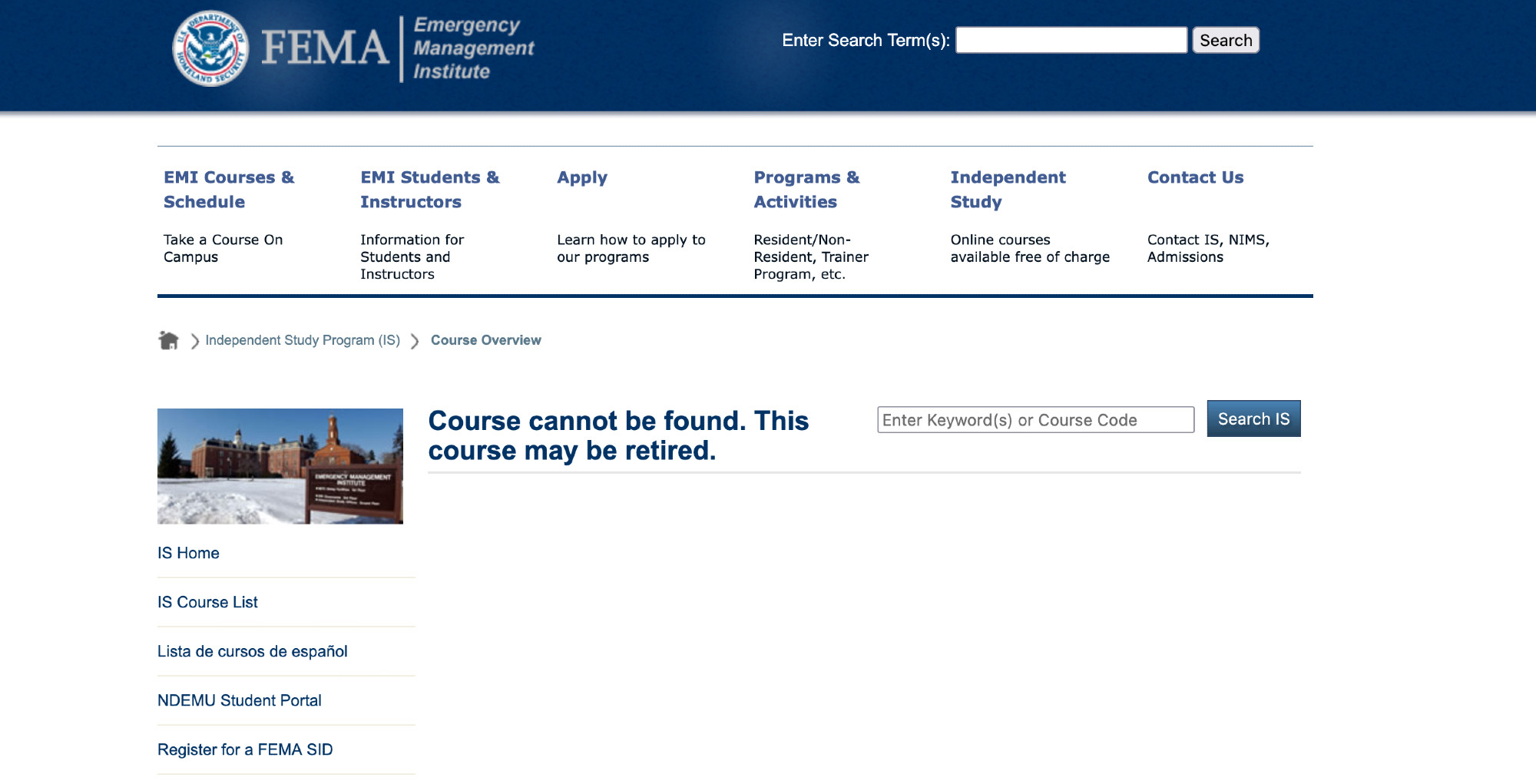Open the Contact Us menu
The width and height of the screenshot is (1536, 784).
[x=1195, y=177]
